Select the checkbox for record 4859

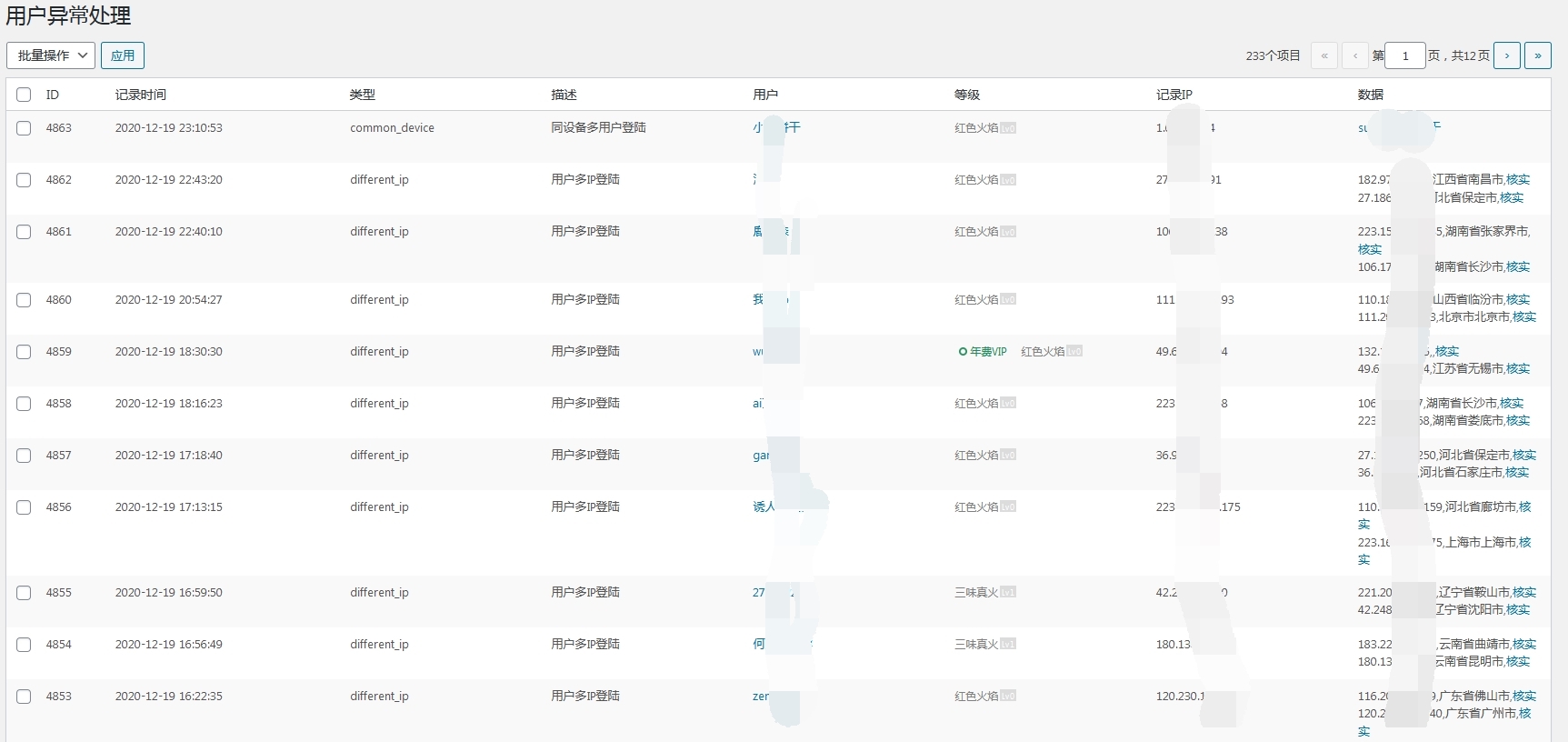click(24, 352)
